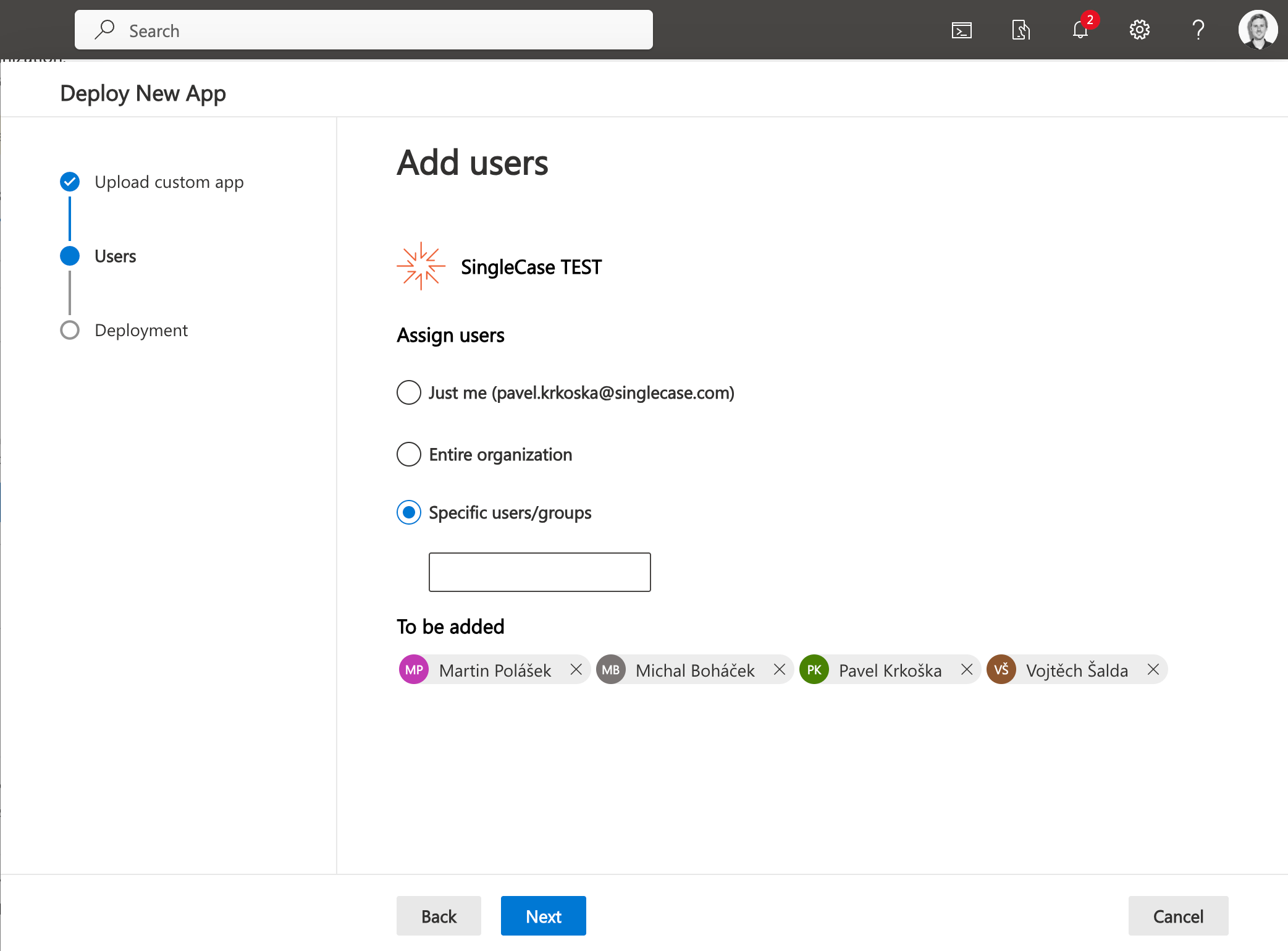The image size is (1288, 951).
Task: Click the MP avatar of Martin Polášek
Action: (x=414, y=670)
